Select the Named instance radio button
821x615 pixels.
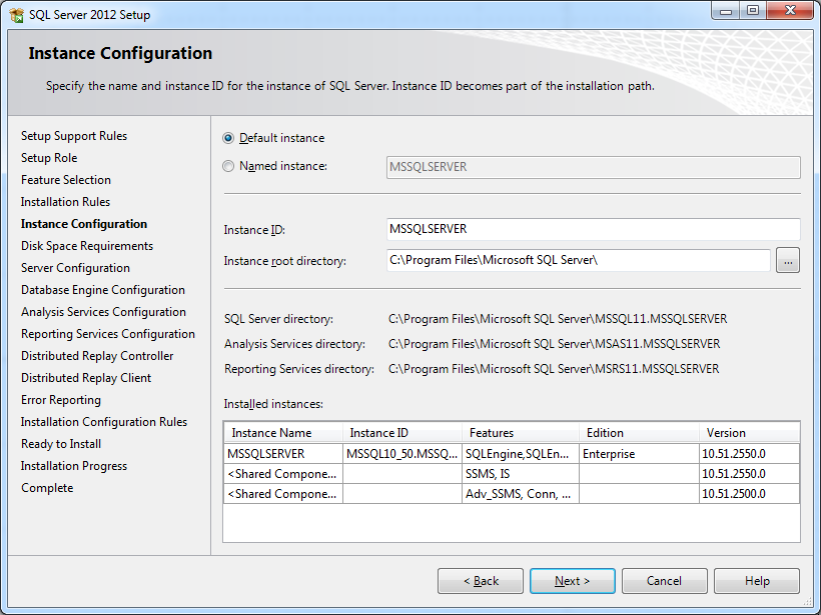click(x=228, y=166)
